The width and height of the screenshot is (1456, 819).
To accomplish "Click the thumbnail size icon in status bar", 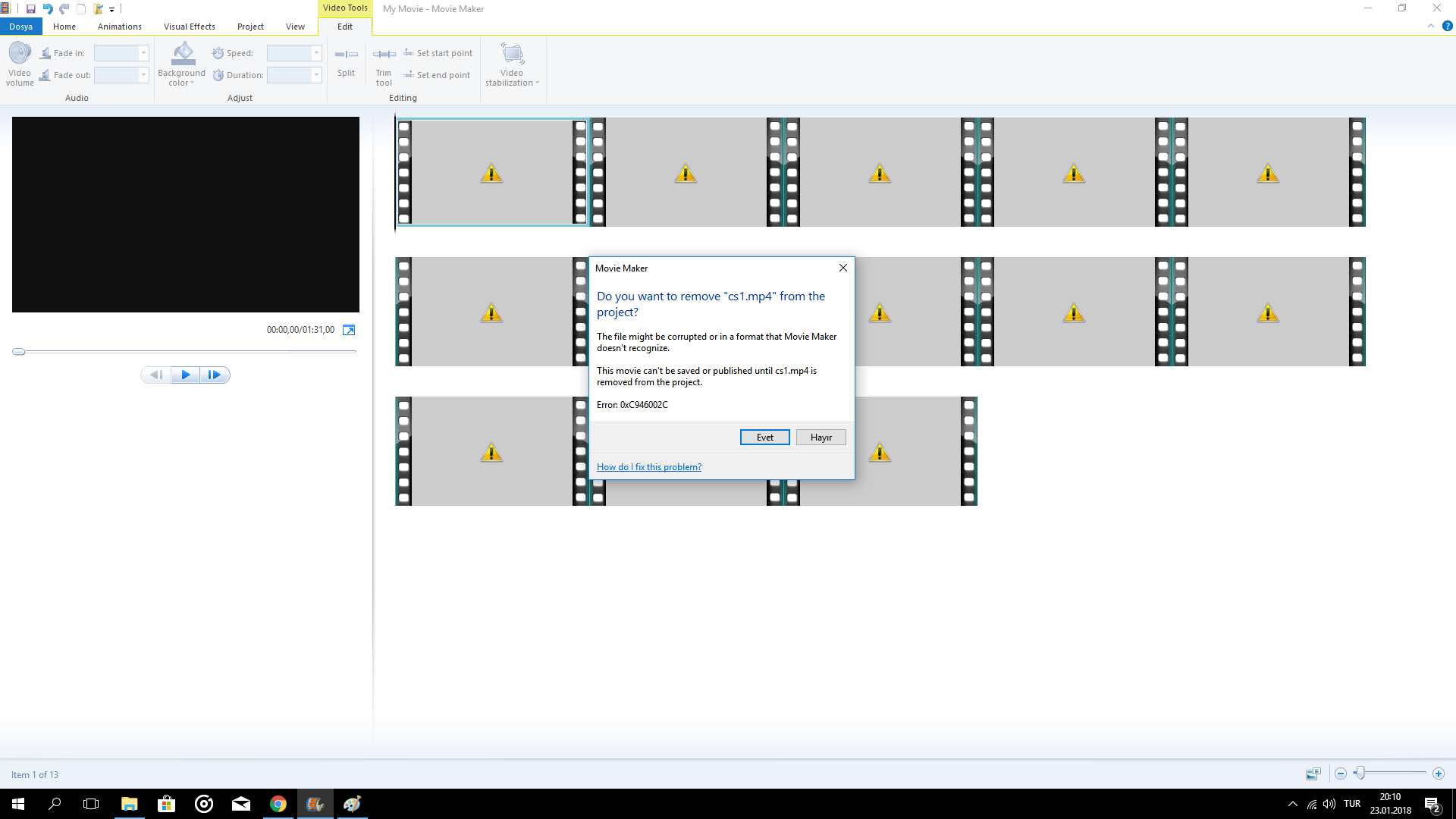I will (x=1313, y=773).
